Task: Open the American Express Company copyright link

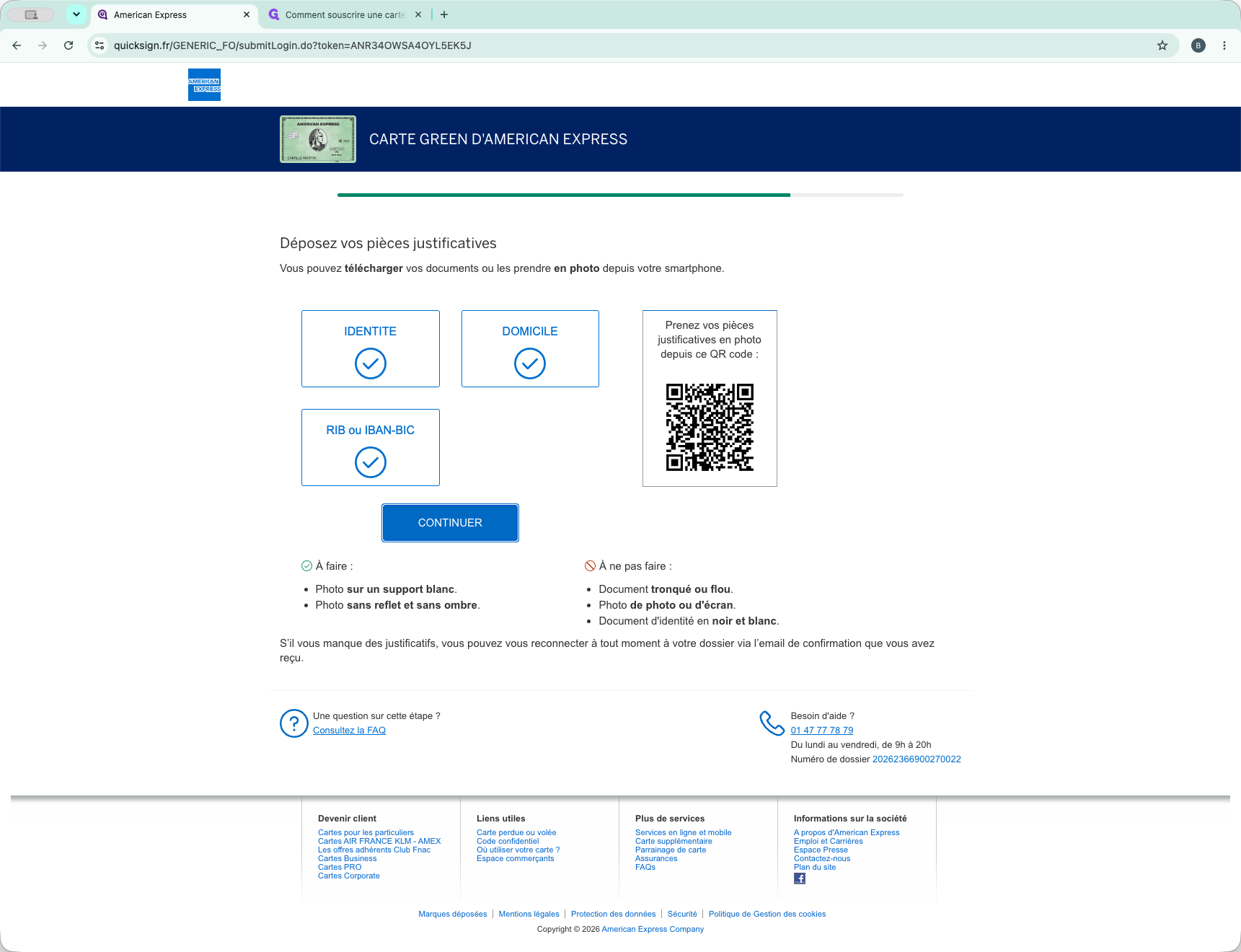Action: 653,929
